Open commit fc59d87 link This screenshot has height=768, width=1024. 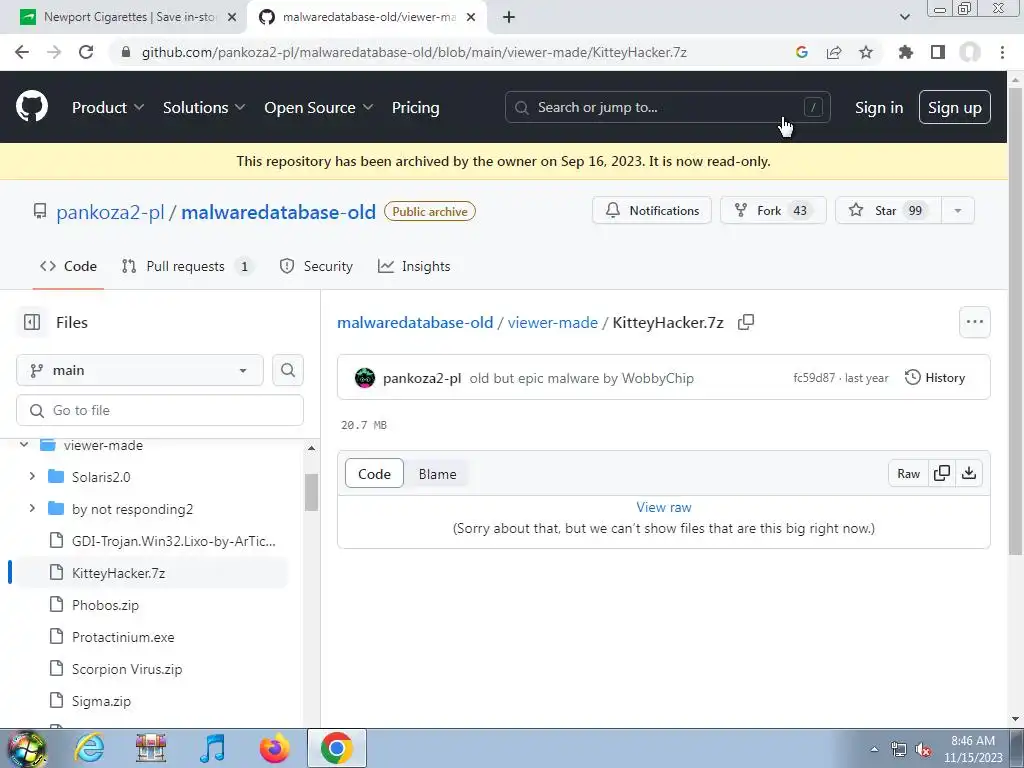pyautogui.click(x=814, y=378)
